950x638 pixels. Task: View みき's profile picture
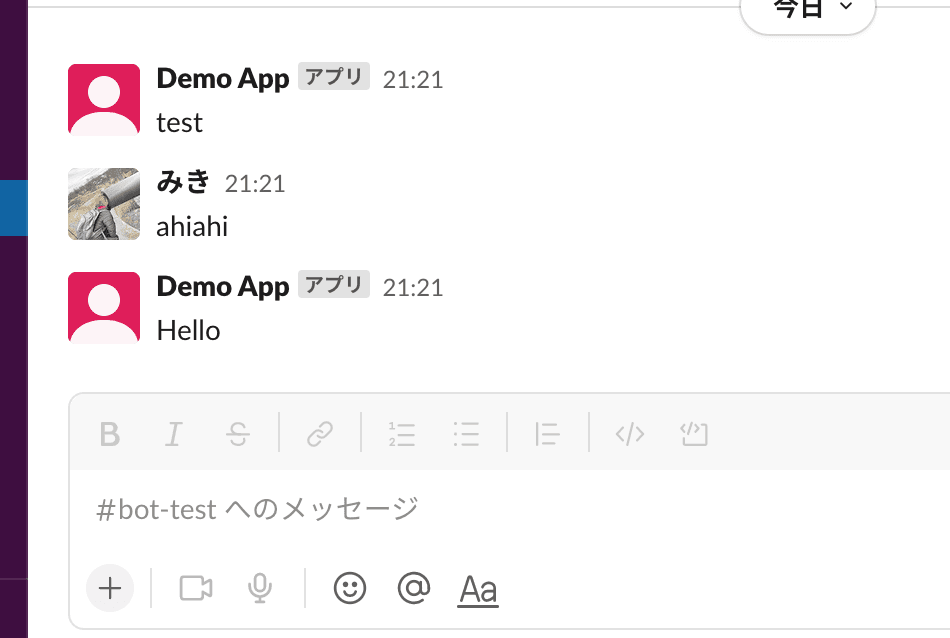point(104,204)
